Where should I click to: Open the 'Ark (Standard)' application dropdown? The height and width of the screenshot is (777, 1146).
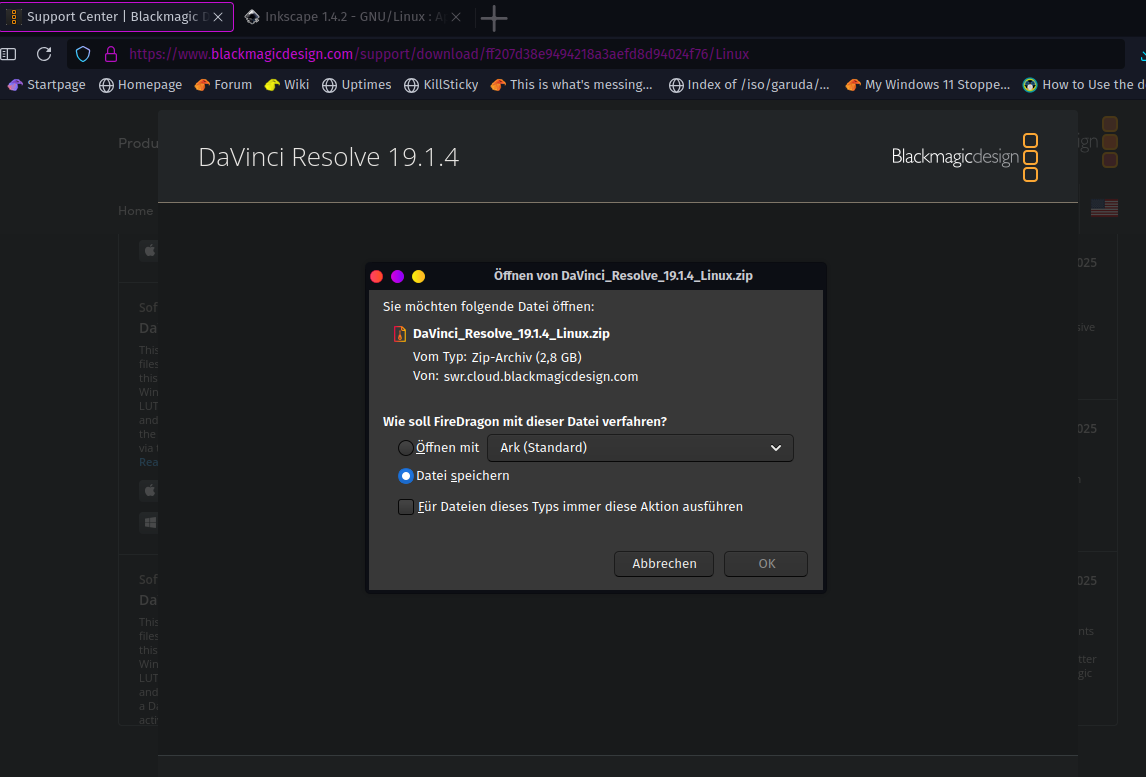pyautogui.click(x=640, y=447)
